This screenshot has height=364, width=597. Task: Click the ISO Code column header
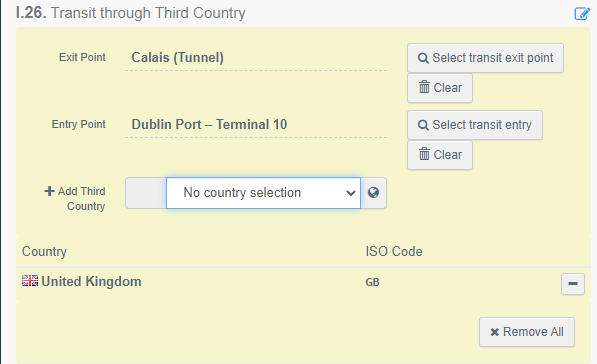click(x=394, y=252)
